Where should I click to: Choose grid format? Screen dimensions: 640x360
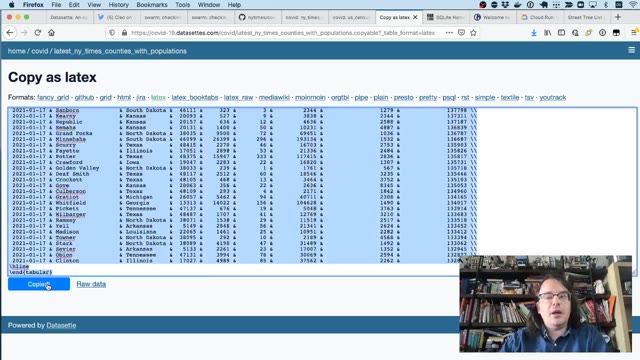tap(105, 98)
